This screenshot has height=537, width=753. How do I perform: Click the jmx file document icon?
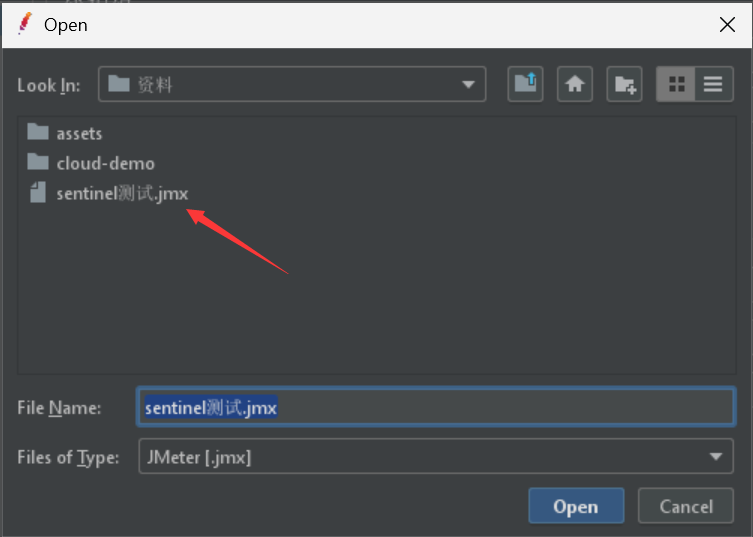(x=38, y=192)
